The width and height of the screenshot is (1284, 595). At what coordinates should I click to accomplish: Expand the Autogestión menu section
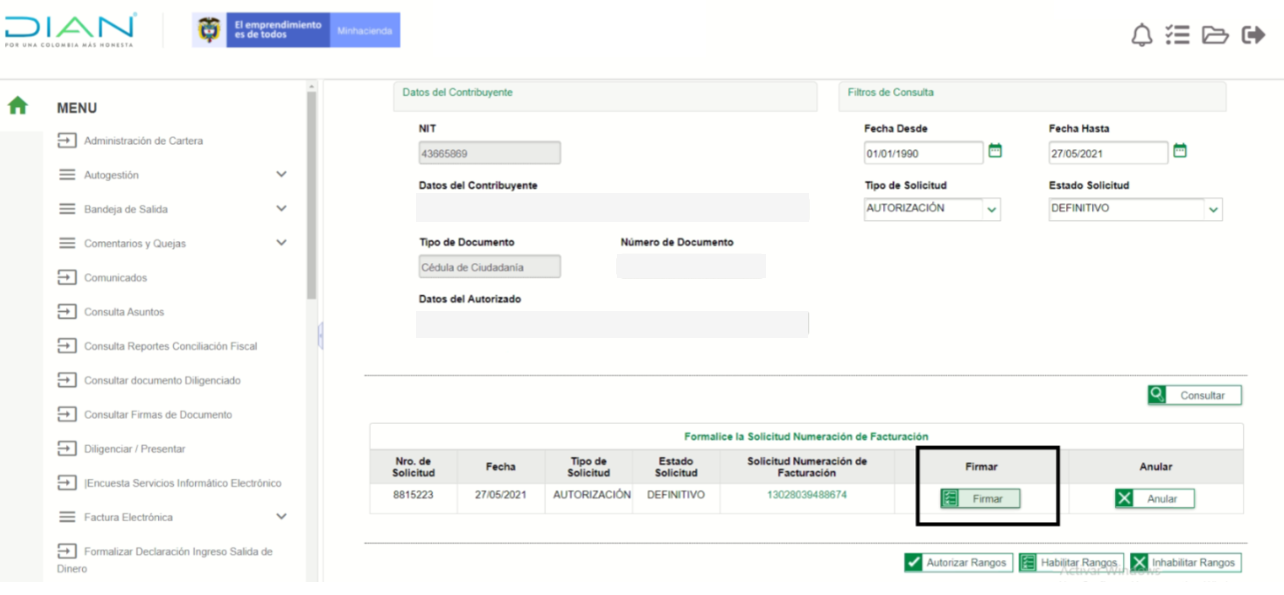tap(281, 175)
